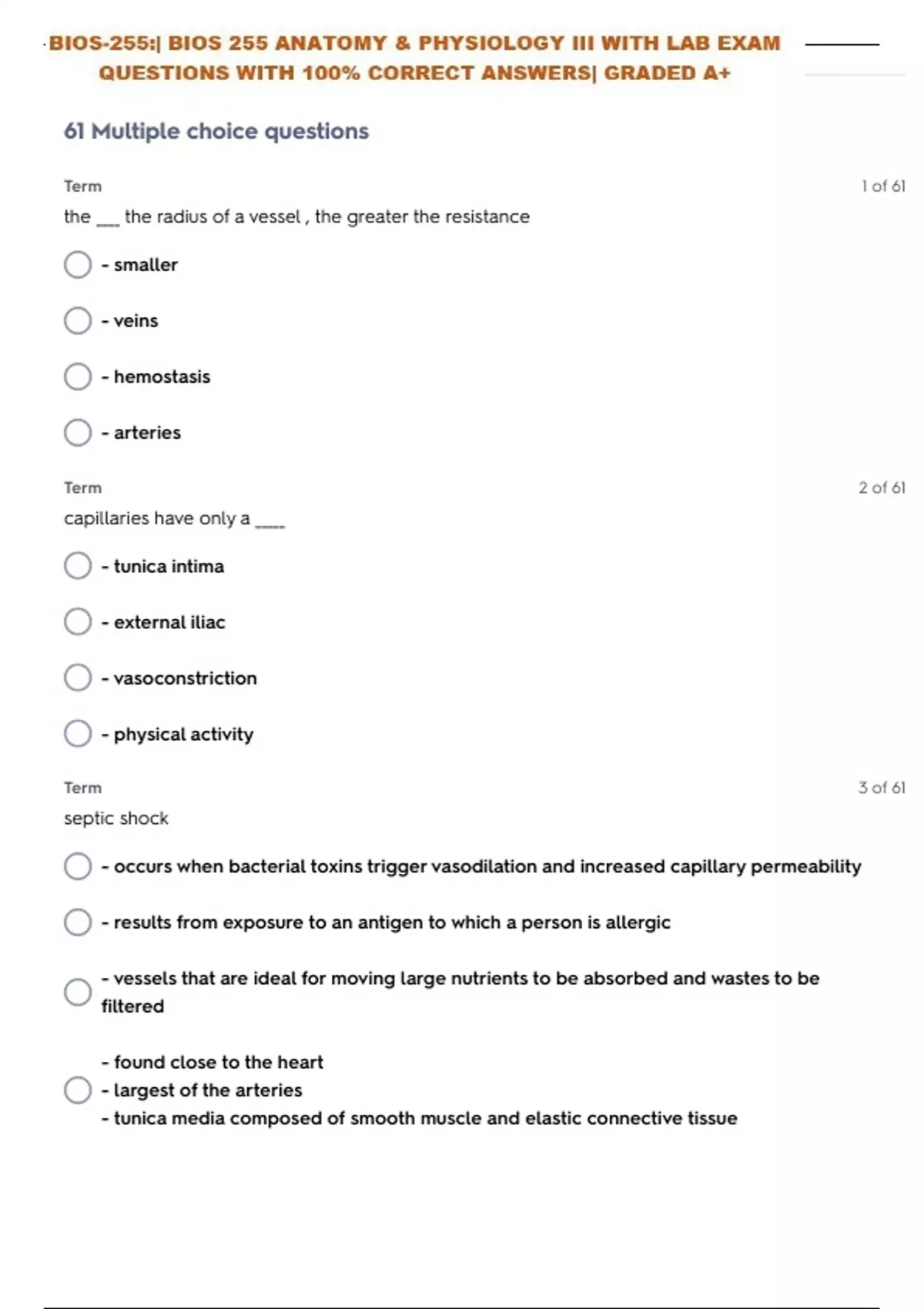Select the 'arteries' radio button

click(x=78, y=433)
